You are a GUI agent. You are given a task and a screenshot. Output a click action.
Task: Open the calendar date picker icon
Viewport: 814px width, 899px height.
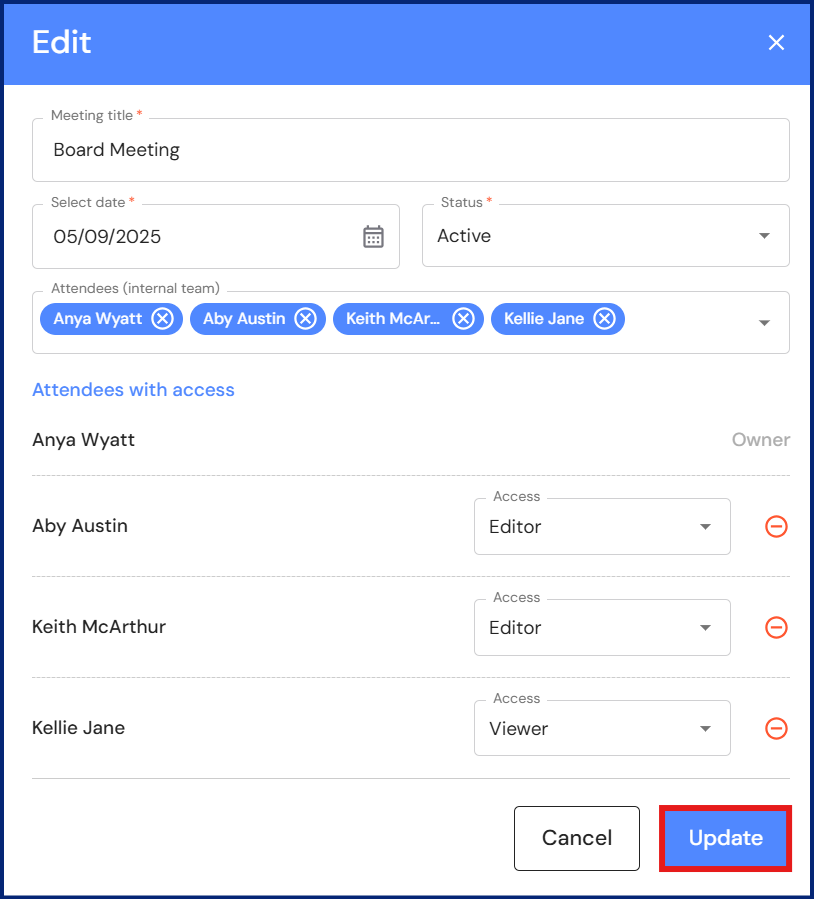[x=373, y=237]
